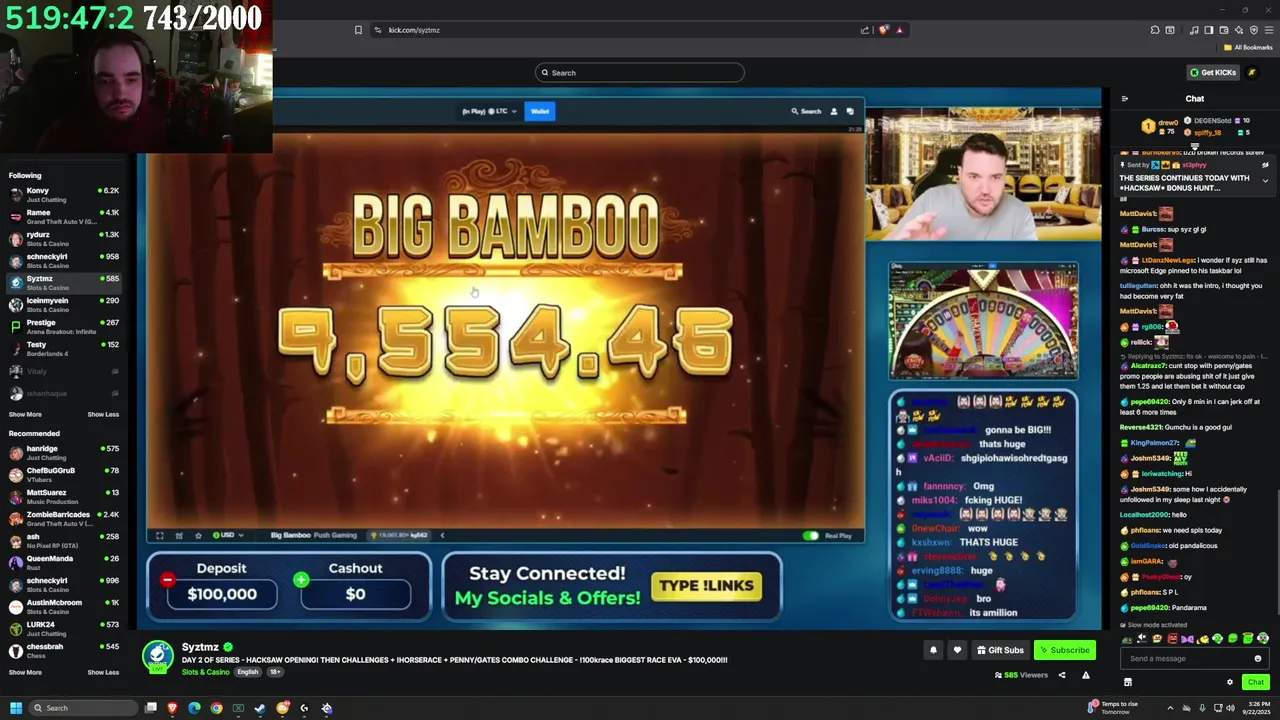Screen dimensions: 1280x720
Task: Open QueenManda channel in Recommended list
Action: click(x=64, y=562)
